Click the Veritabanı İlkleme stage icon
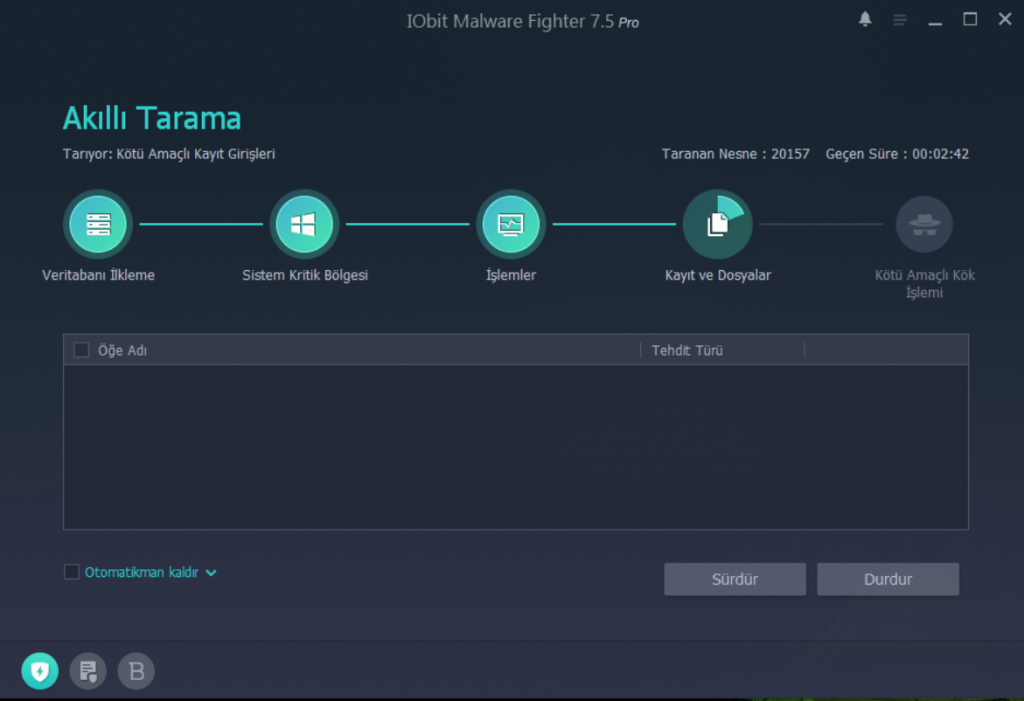The image size is (1024, 701). [x=98, y=224]
